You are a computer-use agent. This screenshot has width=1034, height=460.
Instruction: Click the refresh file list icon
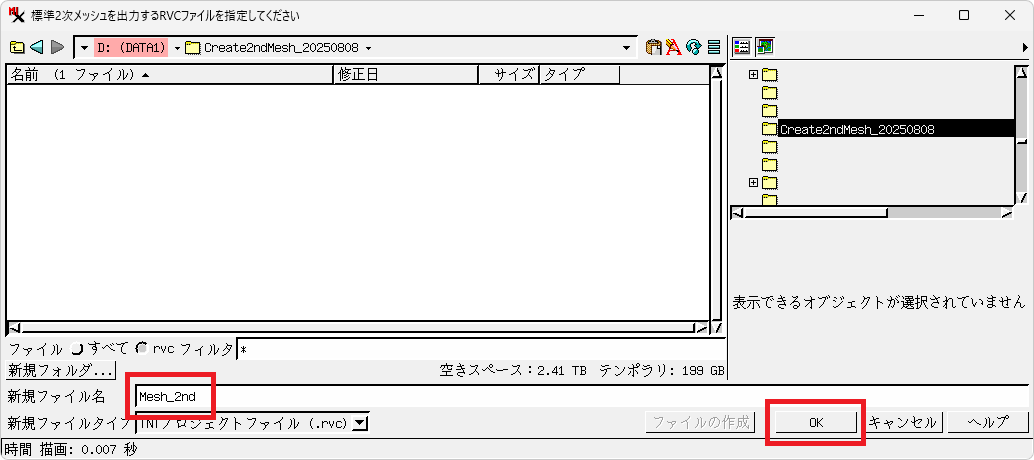click(x=693, y=47)
